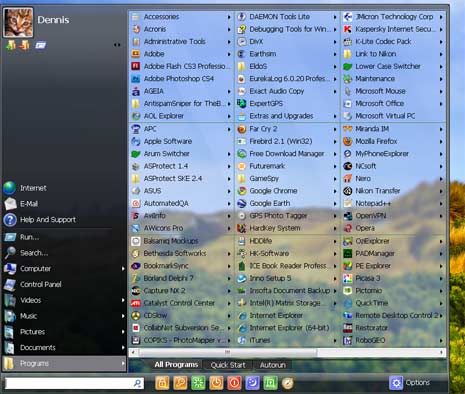Expand the Pictures submenu arrow
Image resolution: width=465 pixels, height=394 pixels.
pyautogui.click(x=123, y=332)
